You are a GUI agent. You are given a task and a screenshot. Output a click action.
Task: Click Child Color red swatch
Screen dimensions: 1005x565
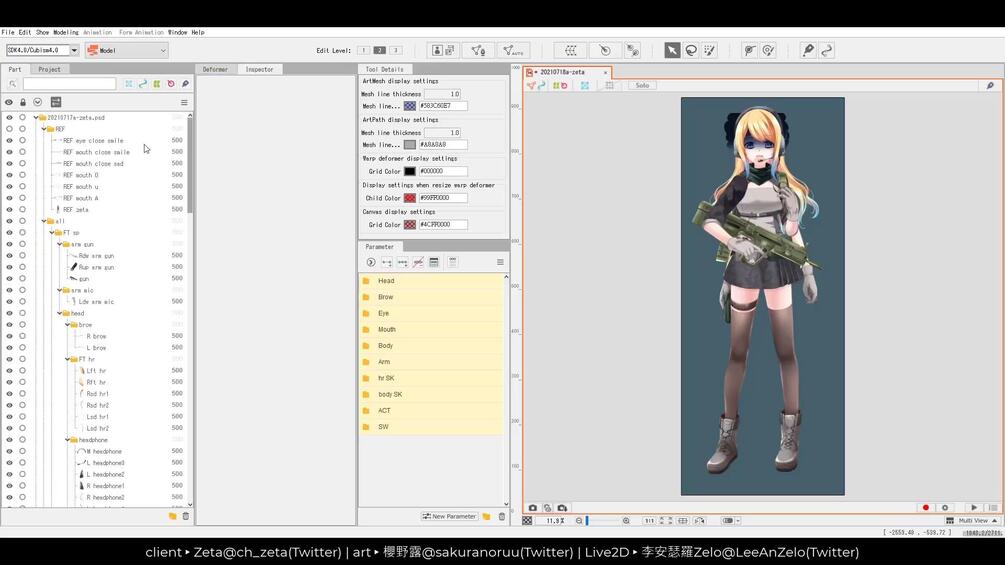click(410, 198)
